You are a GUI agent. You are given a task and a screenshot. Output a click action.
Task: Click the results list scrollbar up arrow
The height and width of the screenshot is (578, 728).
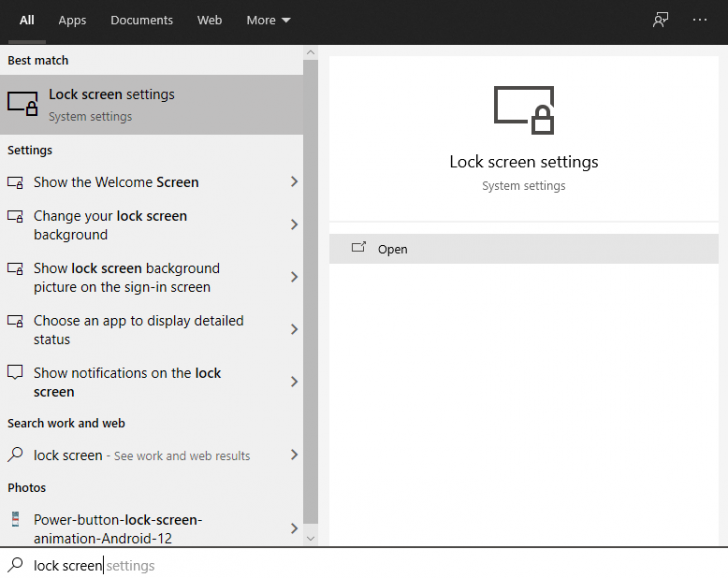click(x=311, y=52)
